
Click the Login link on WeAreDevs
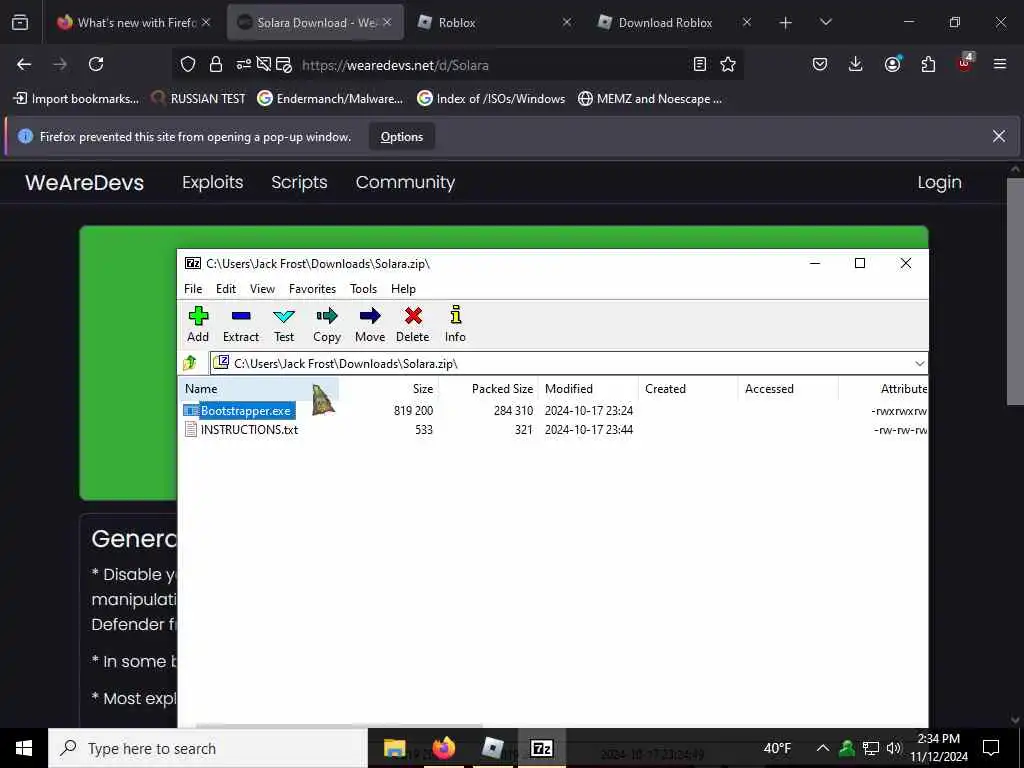939,182
